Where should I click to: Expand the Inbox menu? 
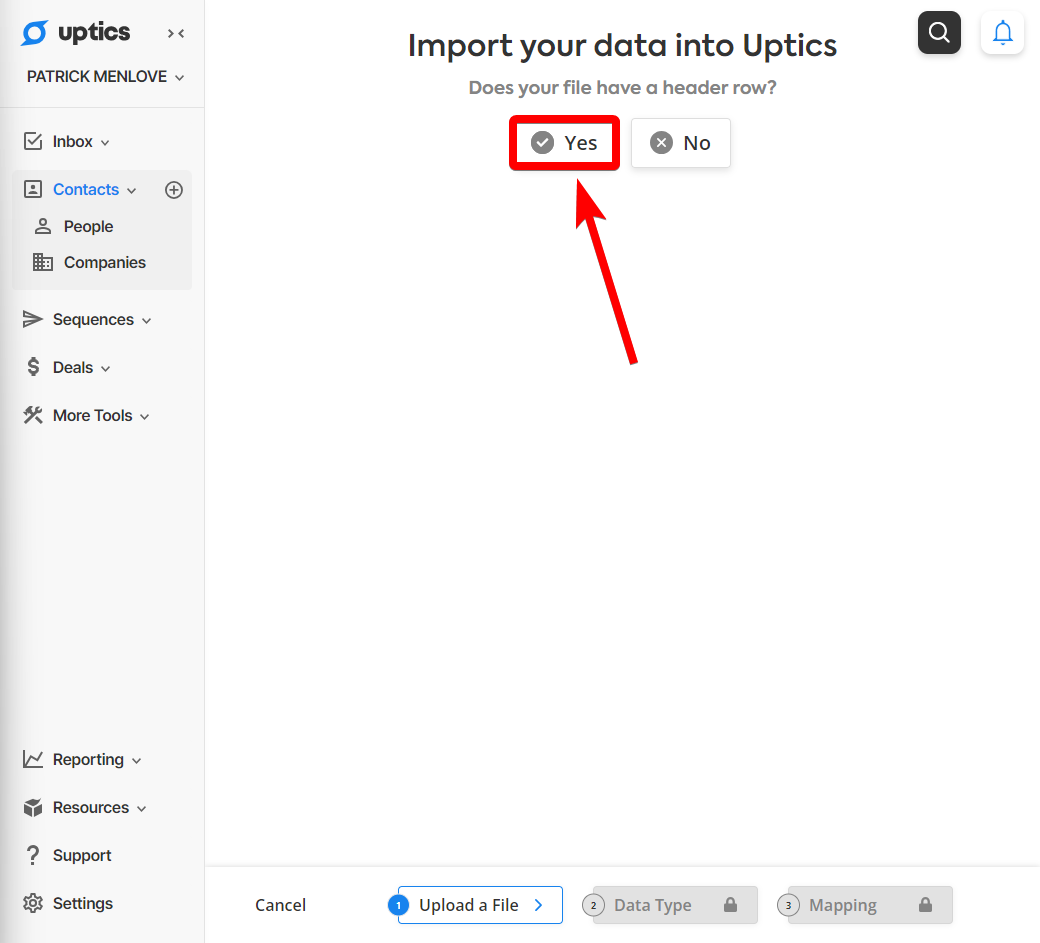point(66,141)
